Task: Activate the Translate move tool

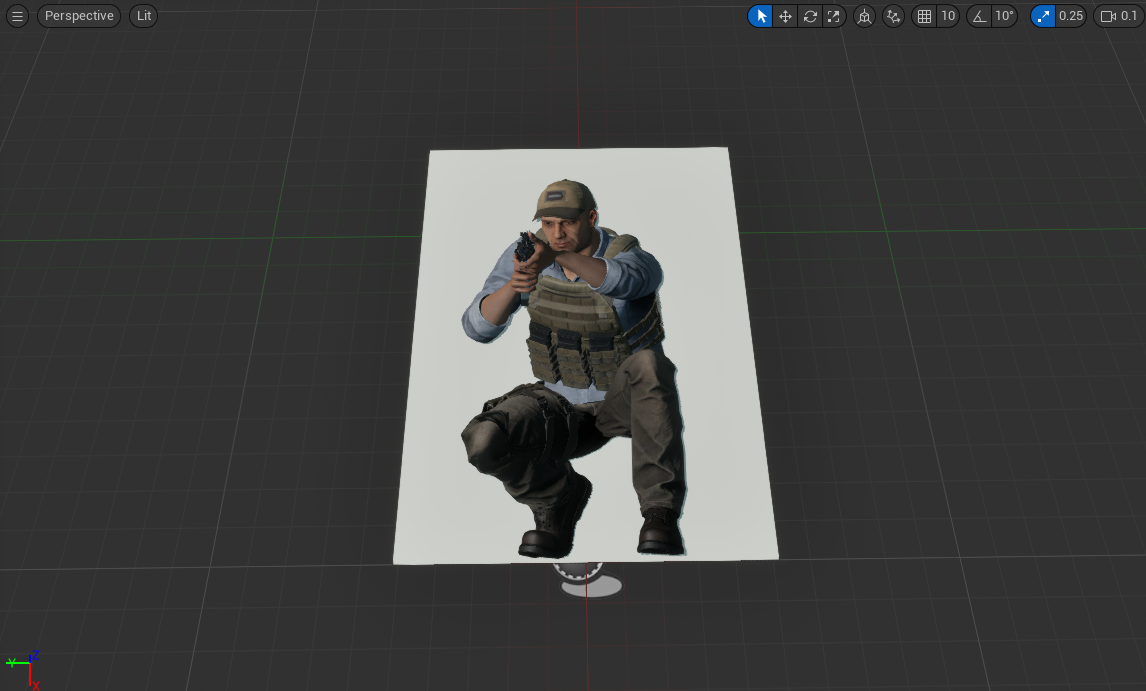Action: point(785,16)
